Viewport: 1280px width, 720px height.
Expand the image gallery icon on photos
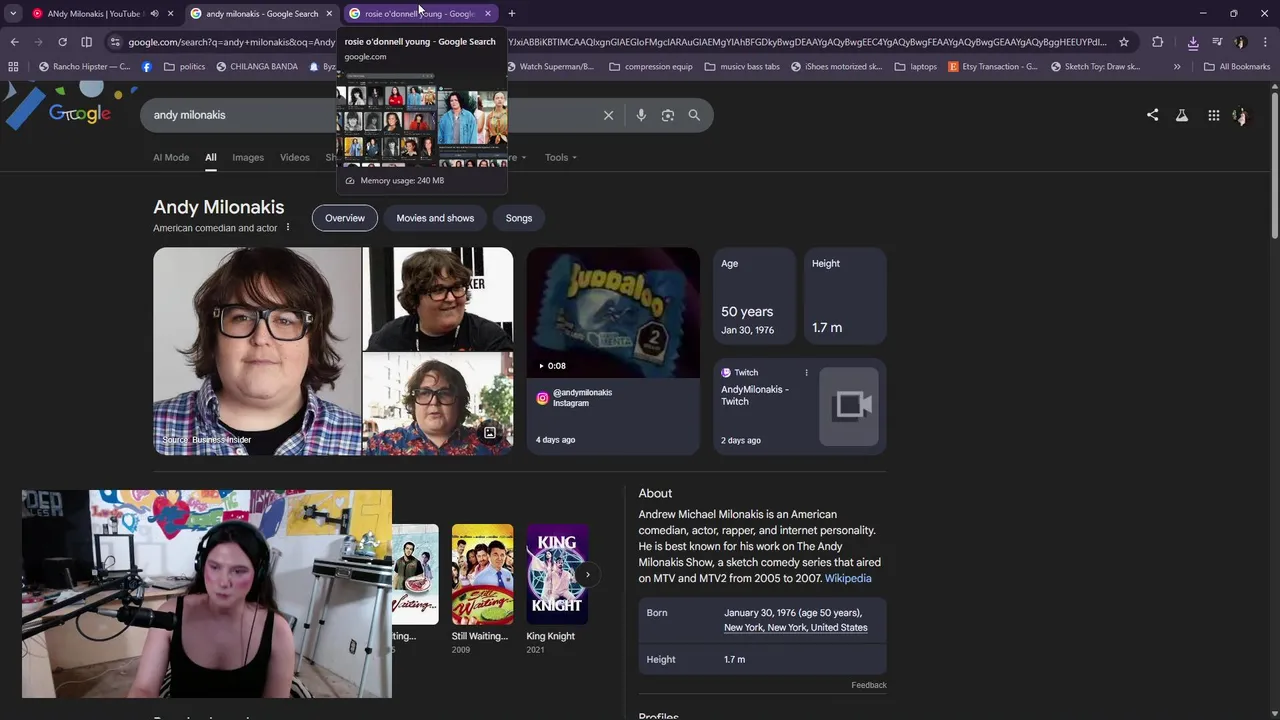click(490, 433)
